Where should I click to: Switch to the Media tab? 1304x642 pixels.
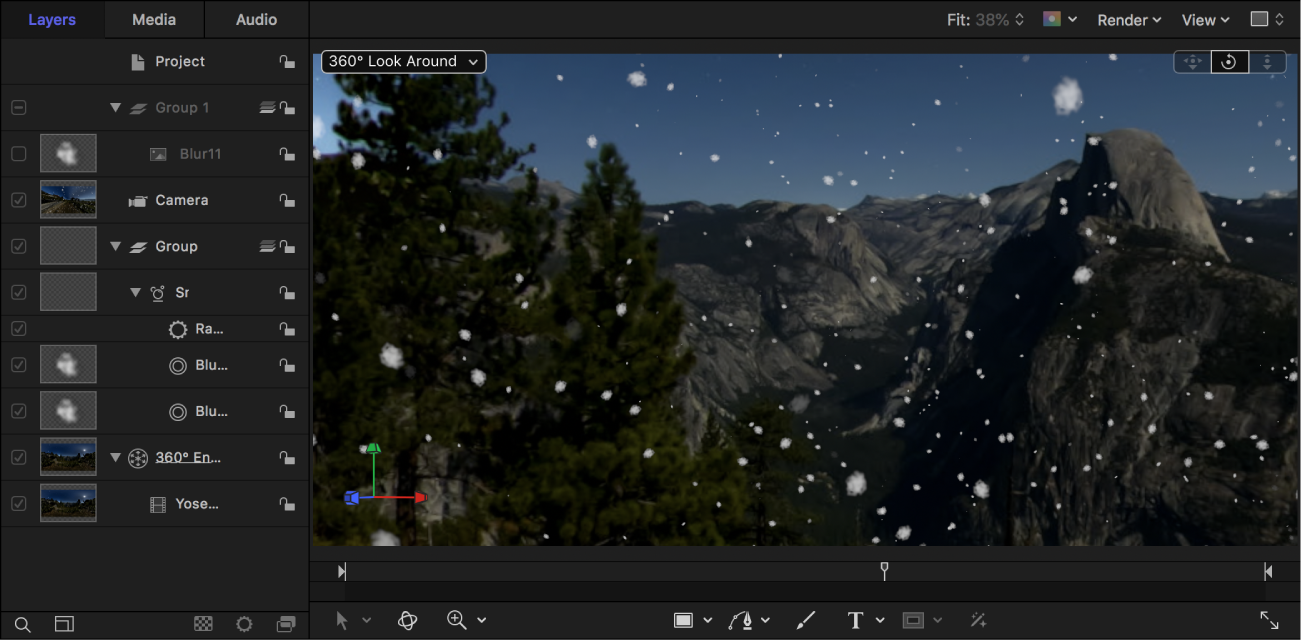click(153, 19)
